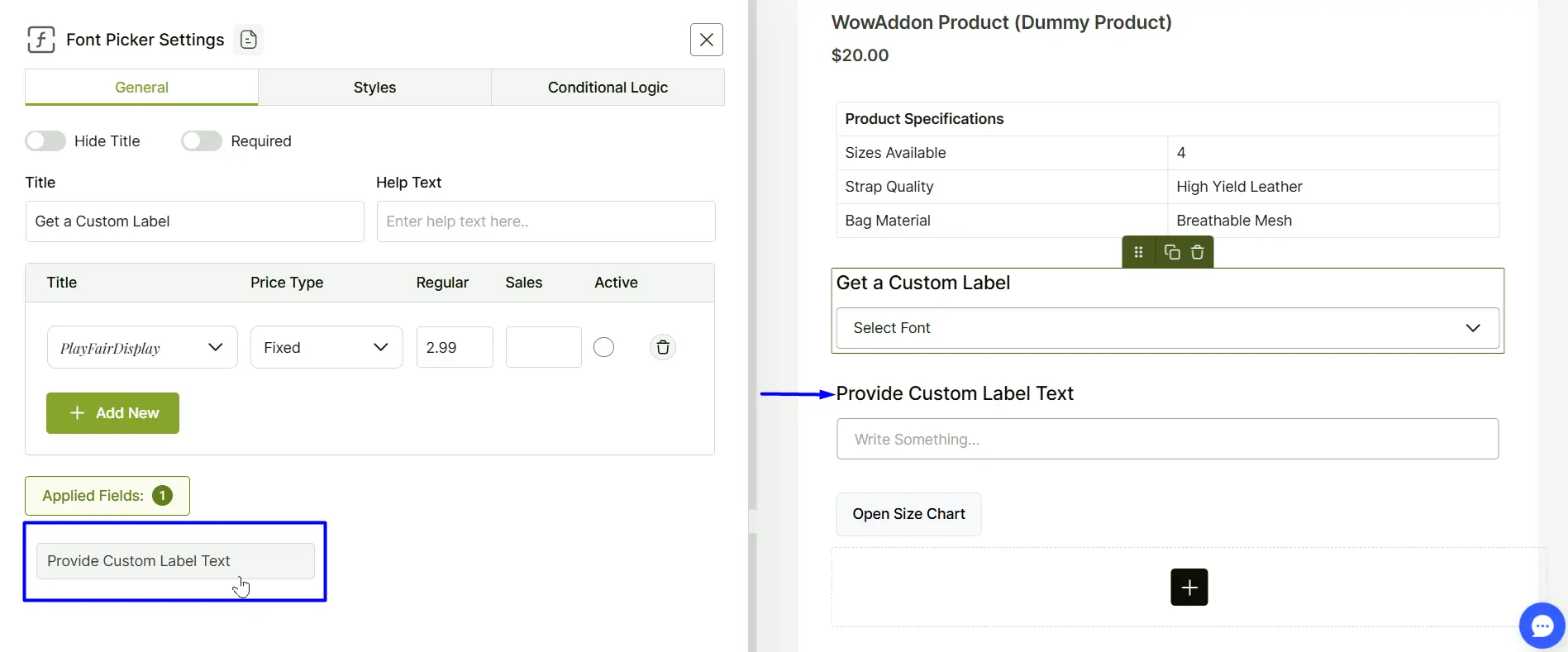The image size is (1568, 652).
Task: Click the Write Something text field
Action: 1167,439
